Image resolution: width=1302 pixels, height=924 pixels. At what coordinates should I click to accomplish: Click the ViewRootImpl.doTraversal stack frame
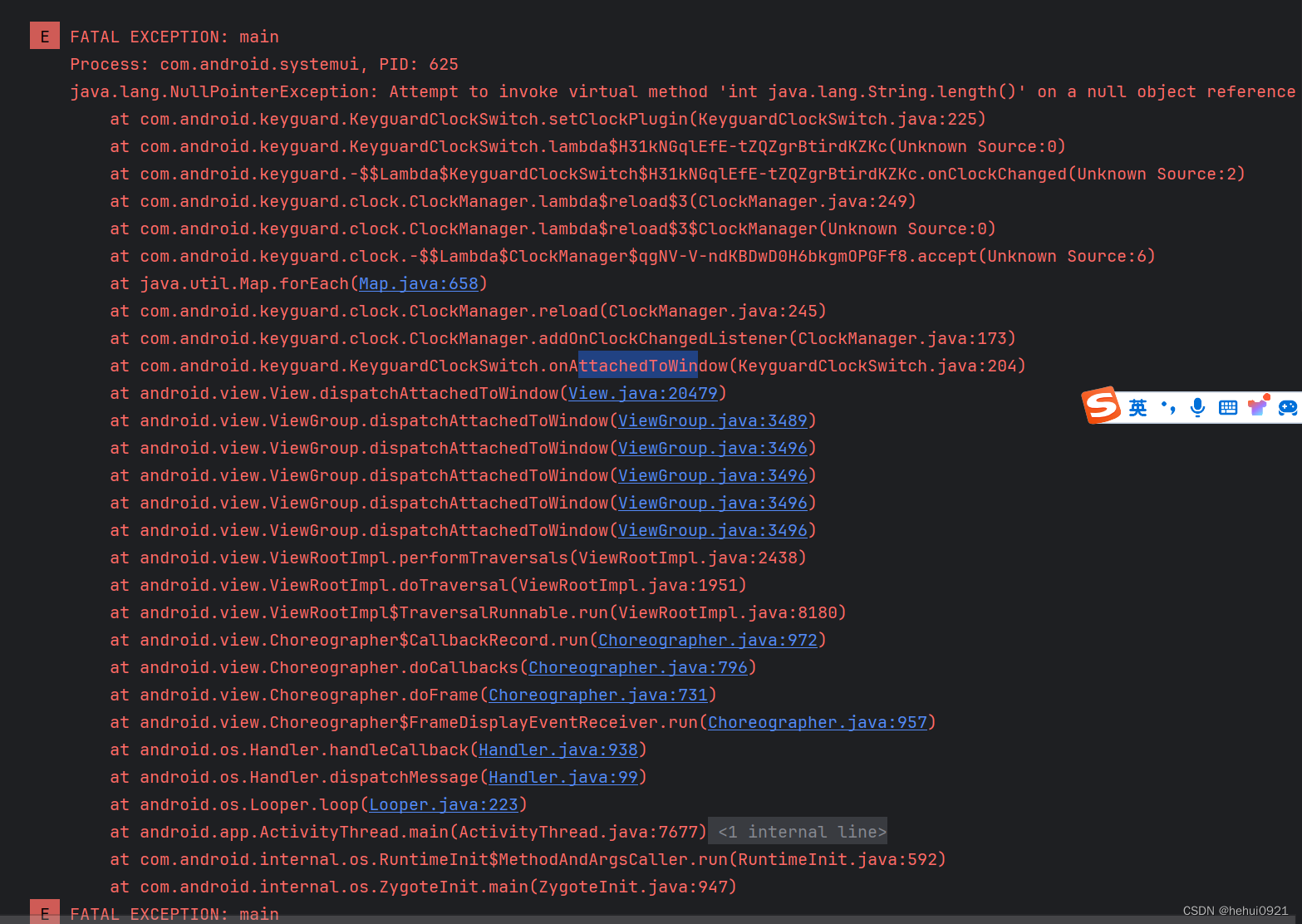click(428, 585)
